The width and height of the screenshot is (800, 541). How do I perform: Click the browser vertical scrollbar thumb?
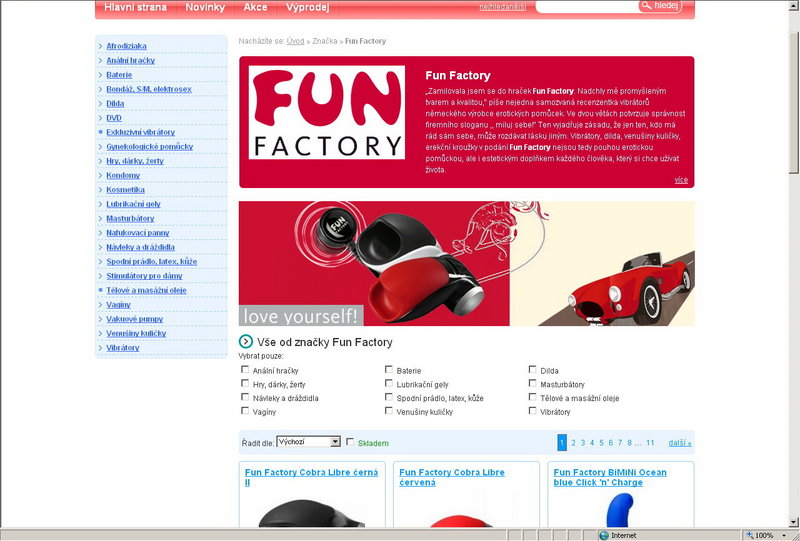coord(794,102)
